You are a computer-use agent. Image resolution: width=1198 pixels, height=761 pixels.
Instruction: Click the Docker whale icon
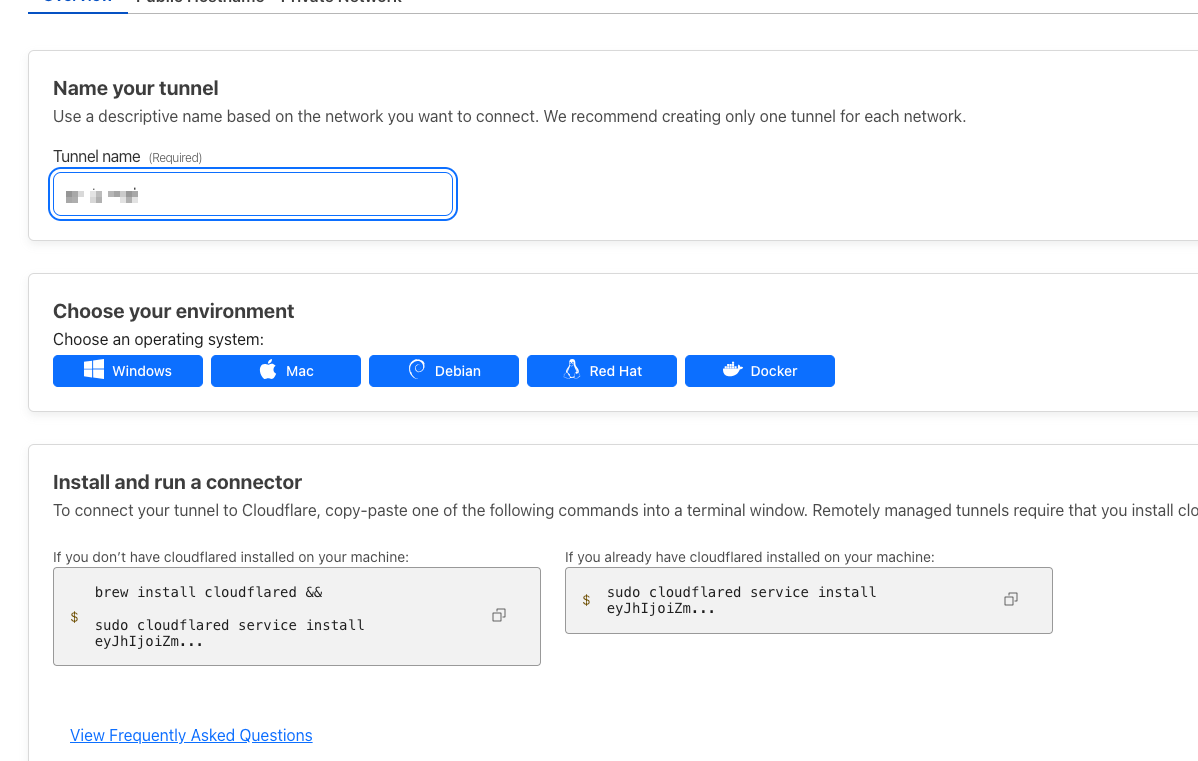tap(732, 370)
